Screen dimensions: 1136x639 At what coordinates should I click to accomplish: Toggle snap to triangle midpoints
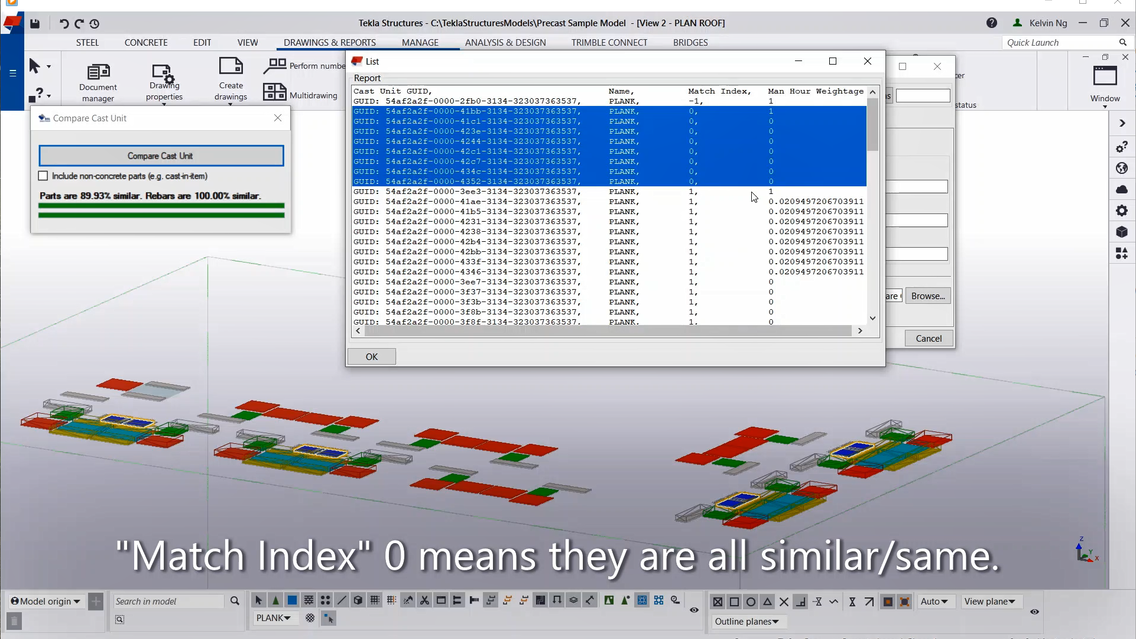(767, 601)
